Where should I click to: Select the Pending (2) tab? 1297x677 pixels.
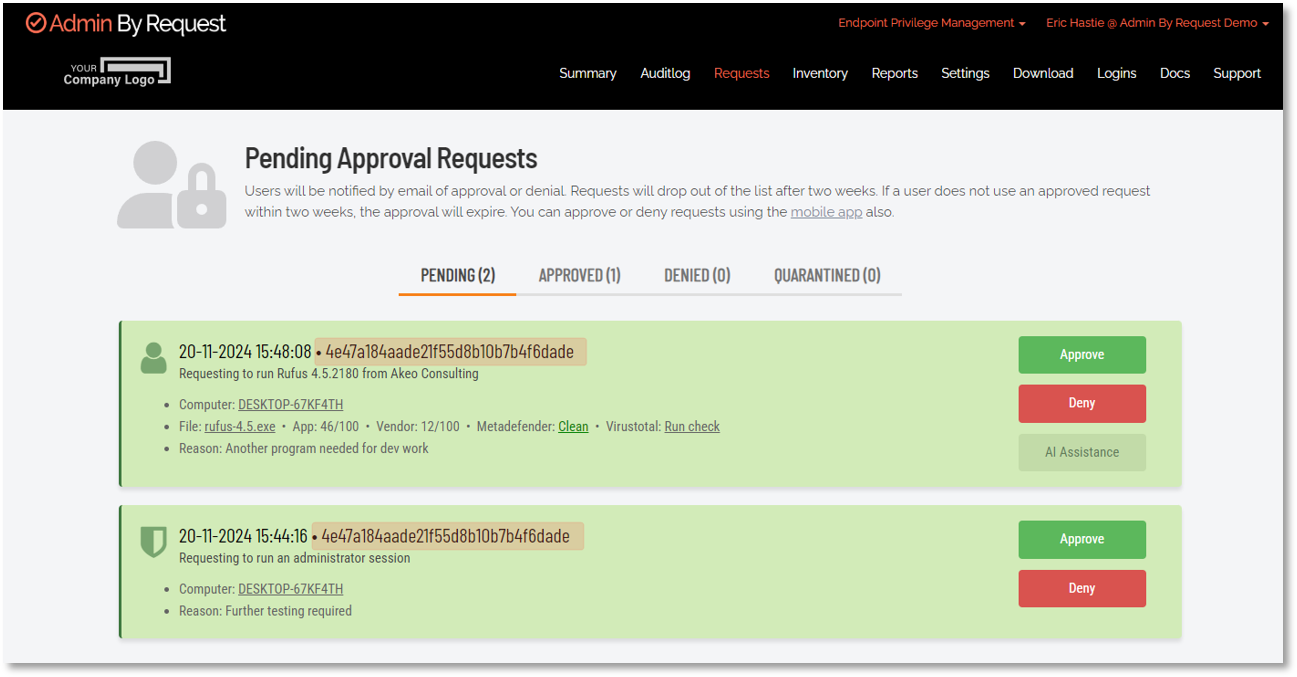click(457, 275)
